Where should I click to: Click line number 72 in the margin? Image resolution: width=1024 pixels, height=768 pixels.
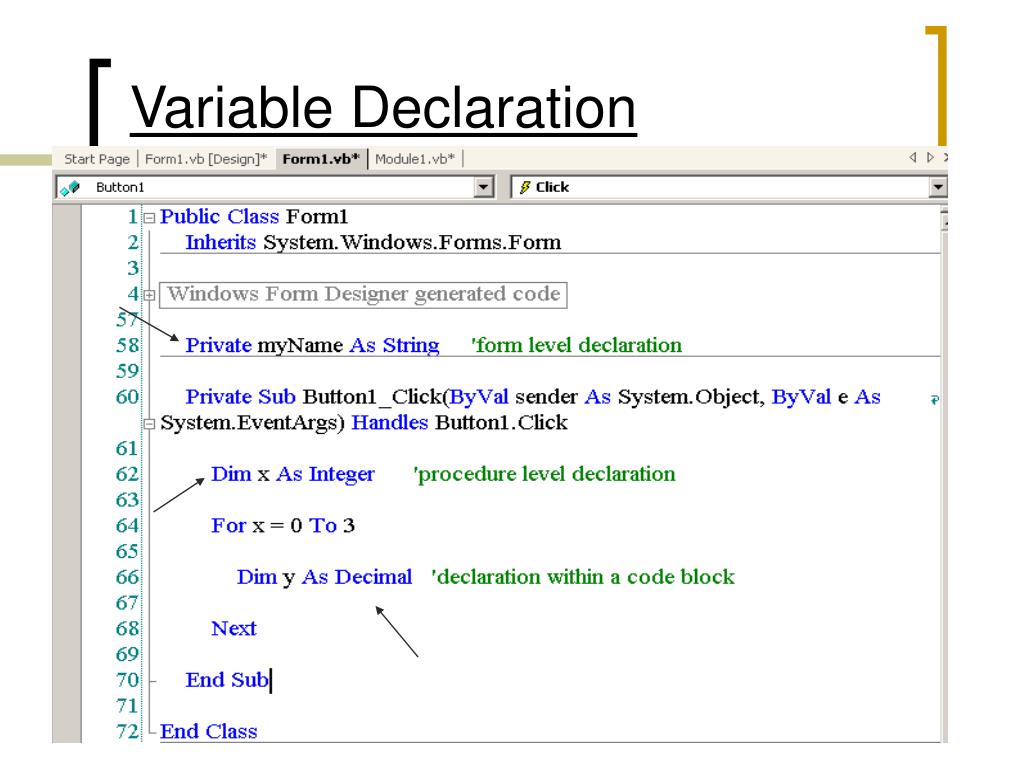(127, 731)
